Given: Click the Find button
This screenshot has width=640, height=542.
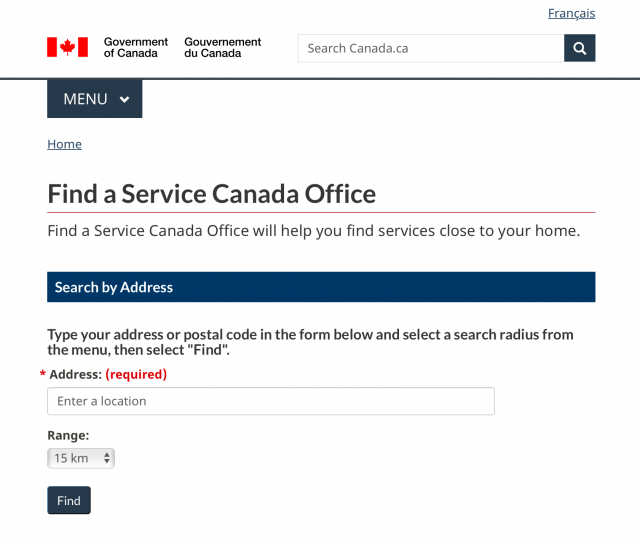Looking at the screenshot, I should pyautogui.click(x=69, y=500).
